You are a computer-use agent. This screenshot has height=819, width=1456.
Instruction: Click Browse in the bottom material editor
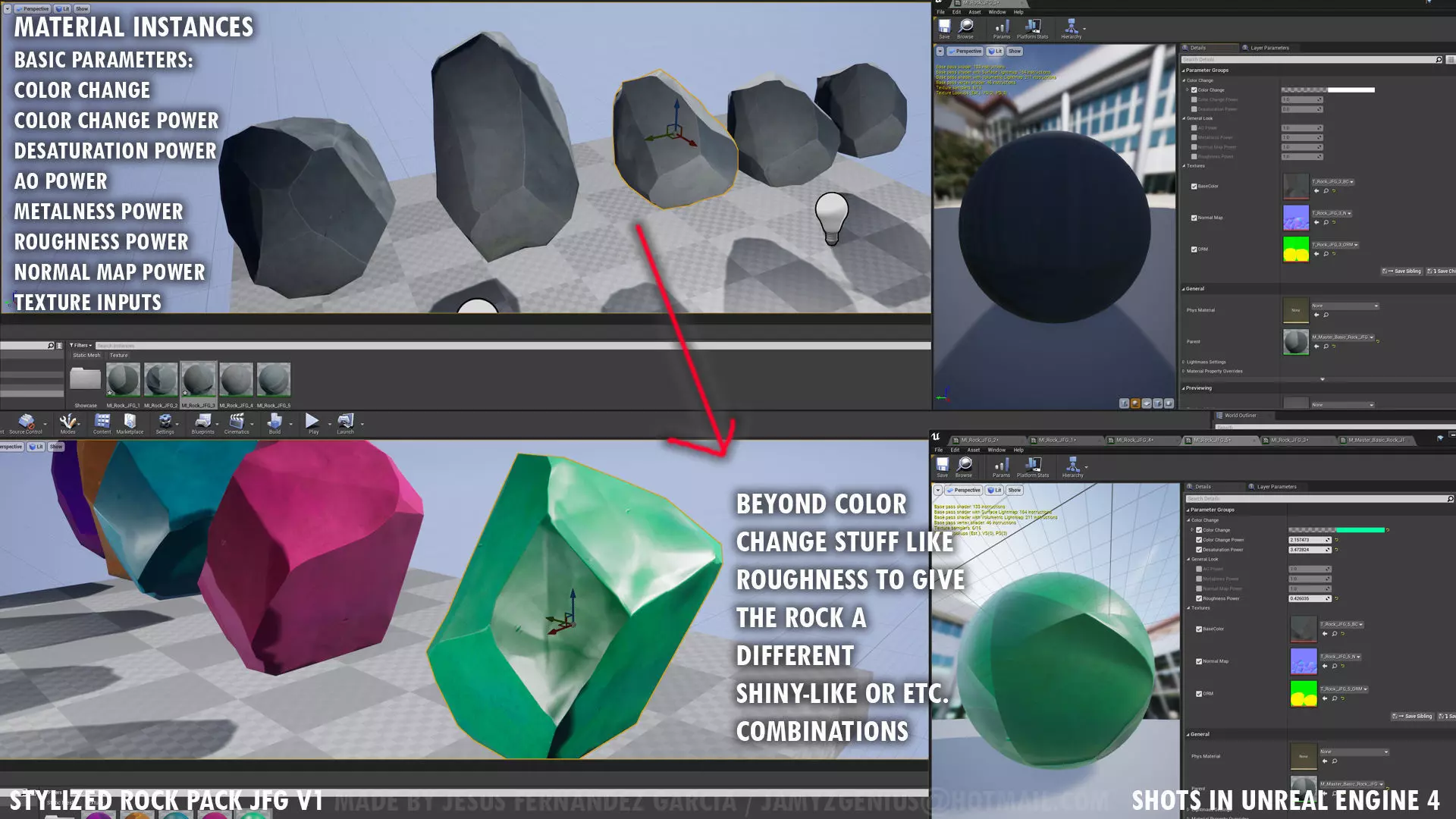[x=965, y=467]
